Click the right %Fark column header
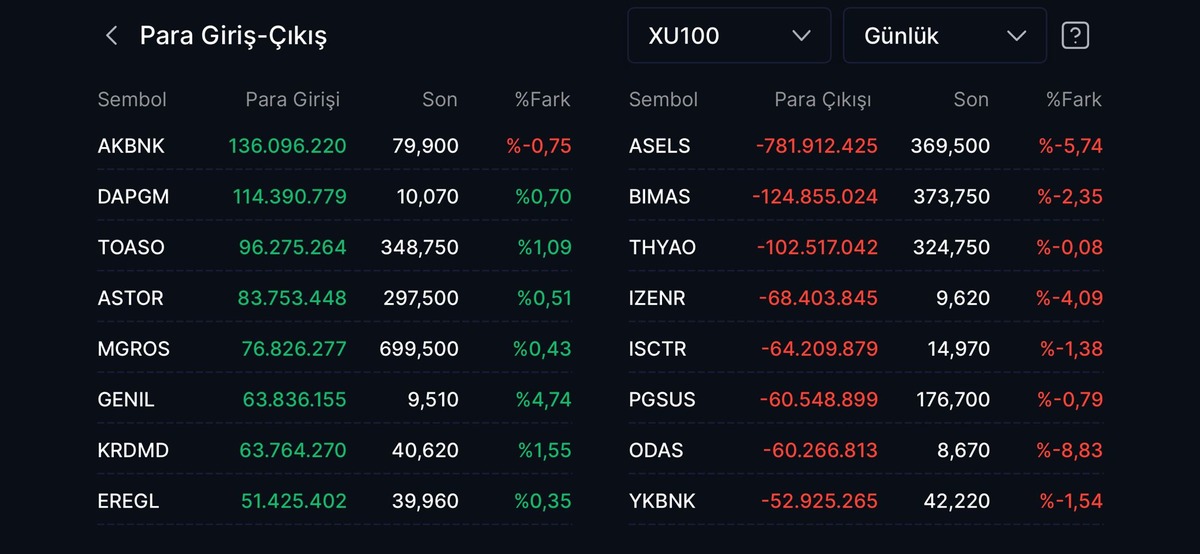This screenshot has height=554, width=1200. pyautogui.click(x=1074, y=99)
